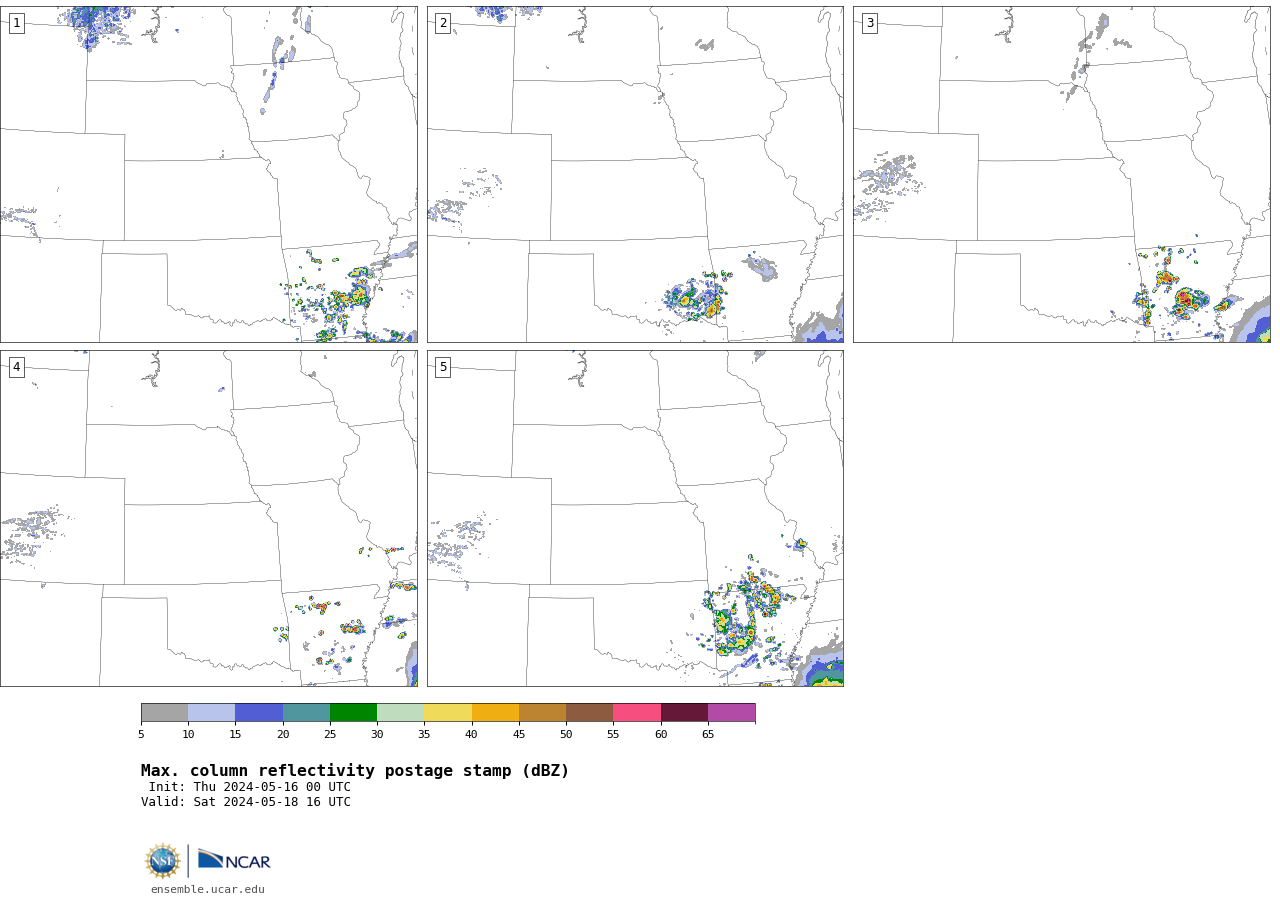Click the brown 50-55 dBZ swatch
1280x901 pixels.
[589, 712]
